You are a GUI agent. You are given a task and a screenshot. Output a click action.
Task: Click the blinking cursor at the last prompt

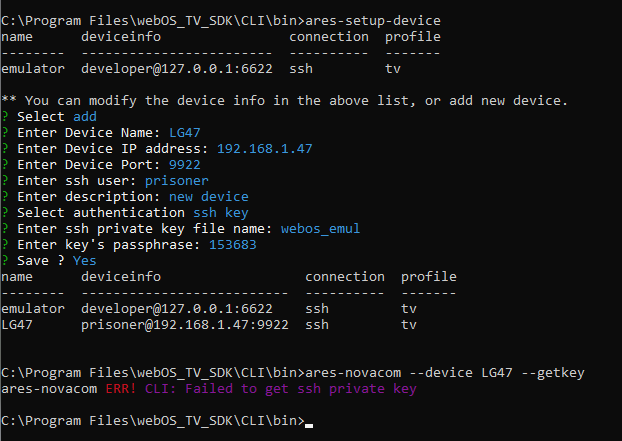click(309, 421)
